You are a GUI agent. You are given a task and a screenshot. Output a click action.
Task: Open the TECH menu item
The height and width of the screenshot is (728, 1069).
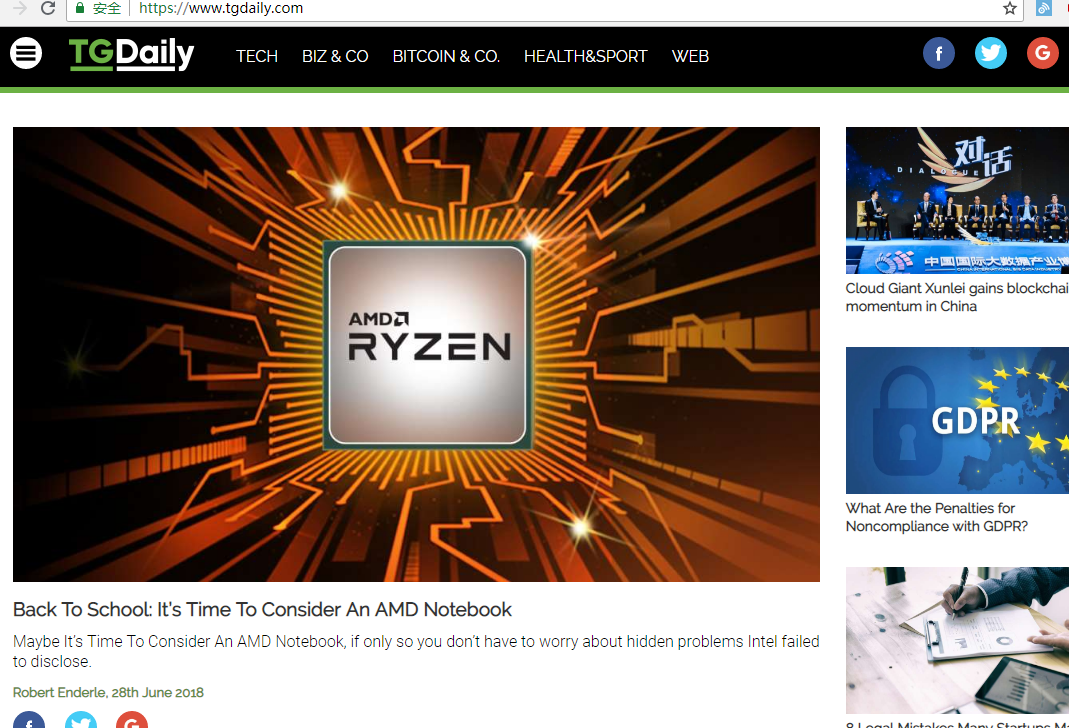[257, 56]
